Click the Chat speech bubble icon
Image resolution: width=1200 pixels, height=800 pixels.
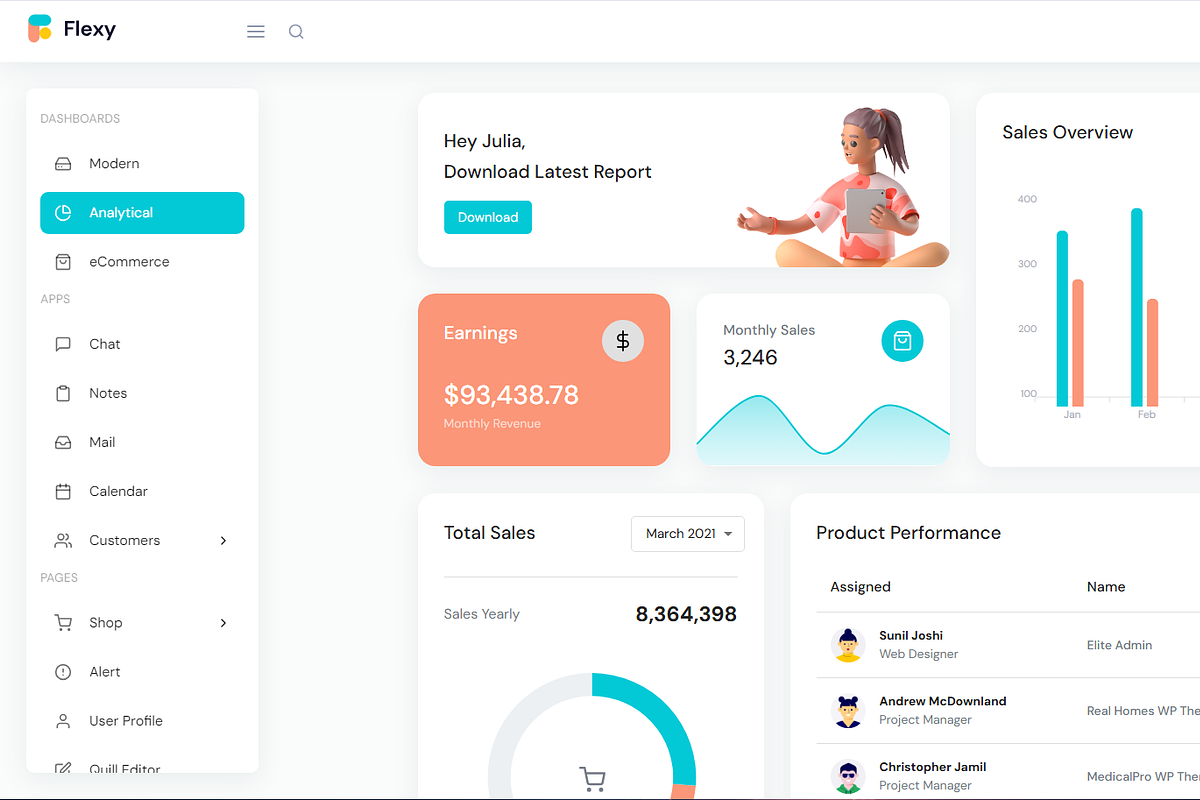pyautogui.click(x=63, y=344)
